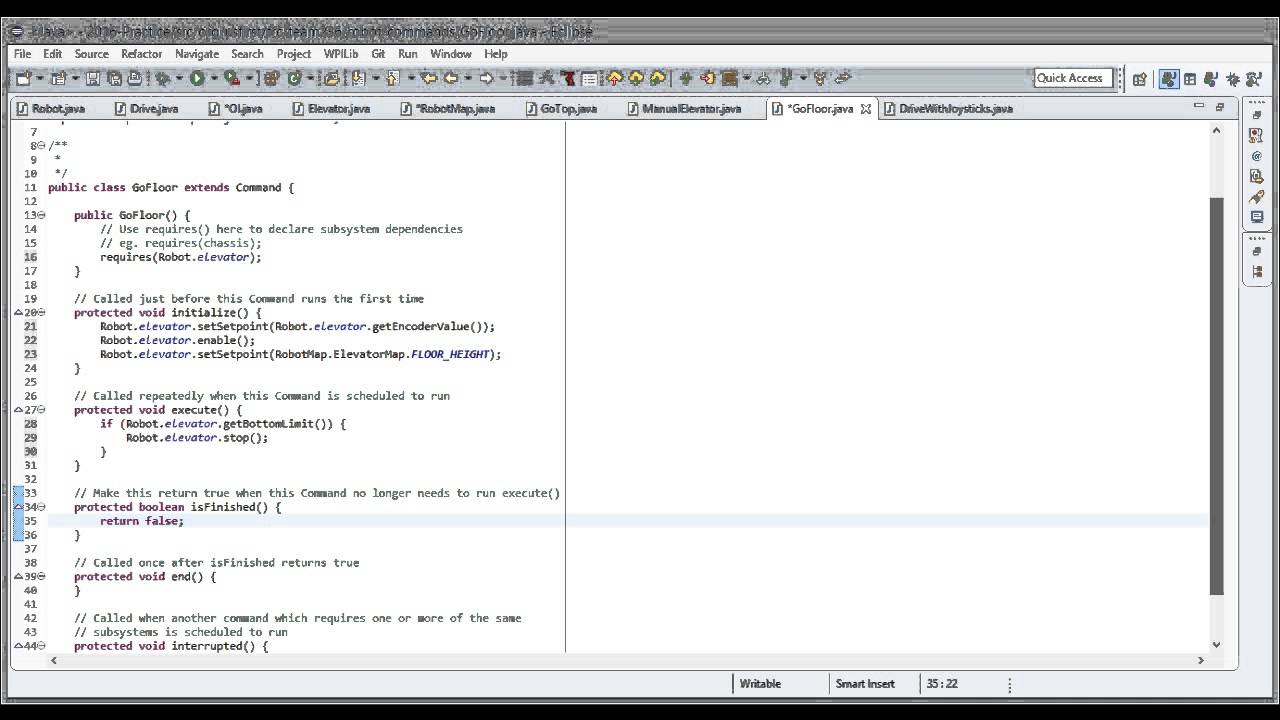1280x720 pixels.
Task: Click the Save All toolbar icon
Action: click(114, 78)
